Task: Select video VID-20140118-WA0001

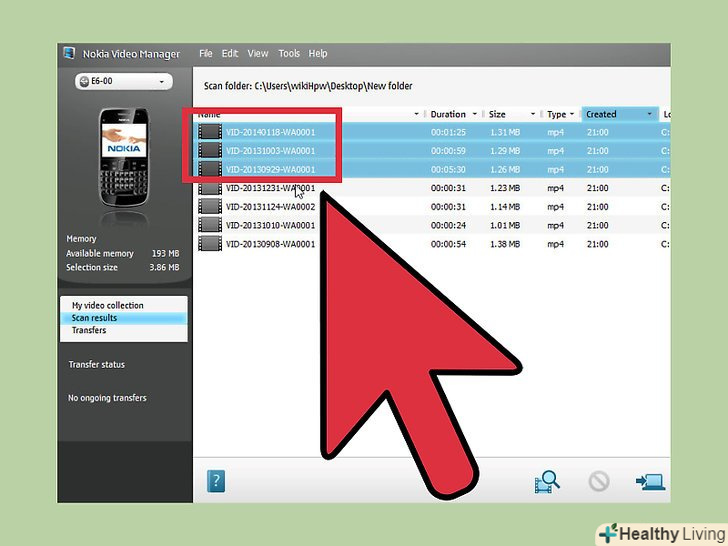Action: pos(271,132)
